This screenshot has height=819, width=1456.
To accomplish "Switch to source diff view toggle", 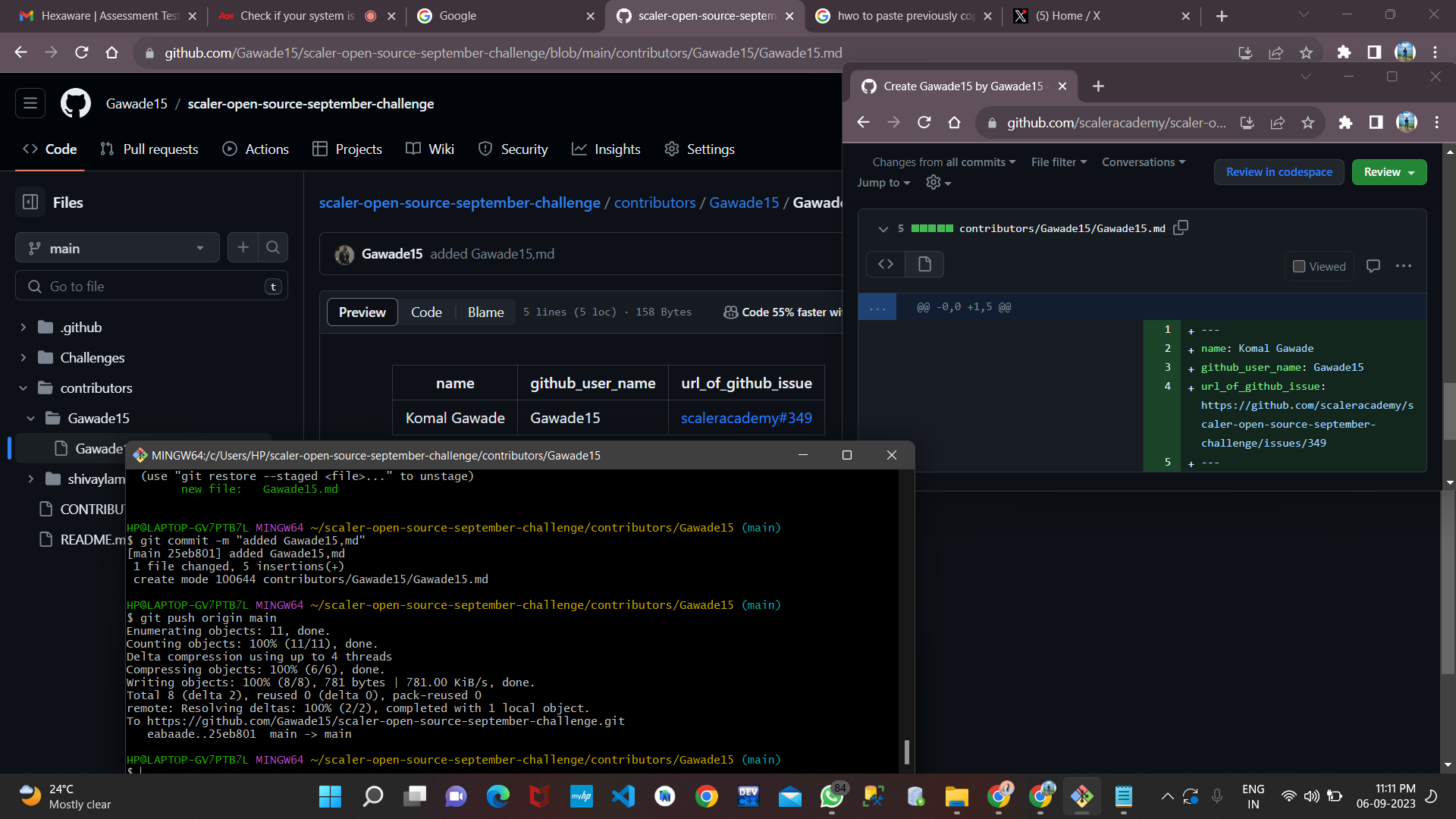I will (886, 264).
